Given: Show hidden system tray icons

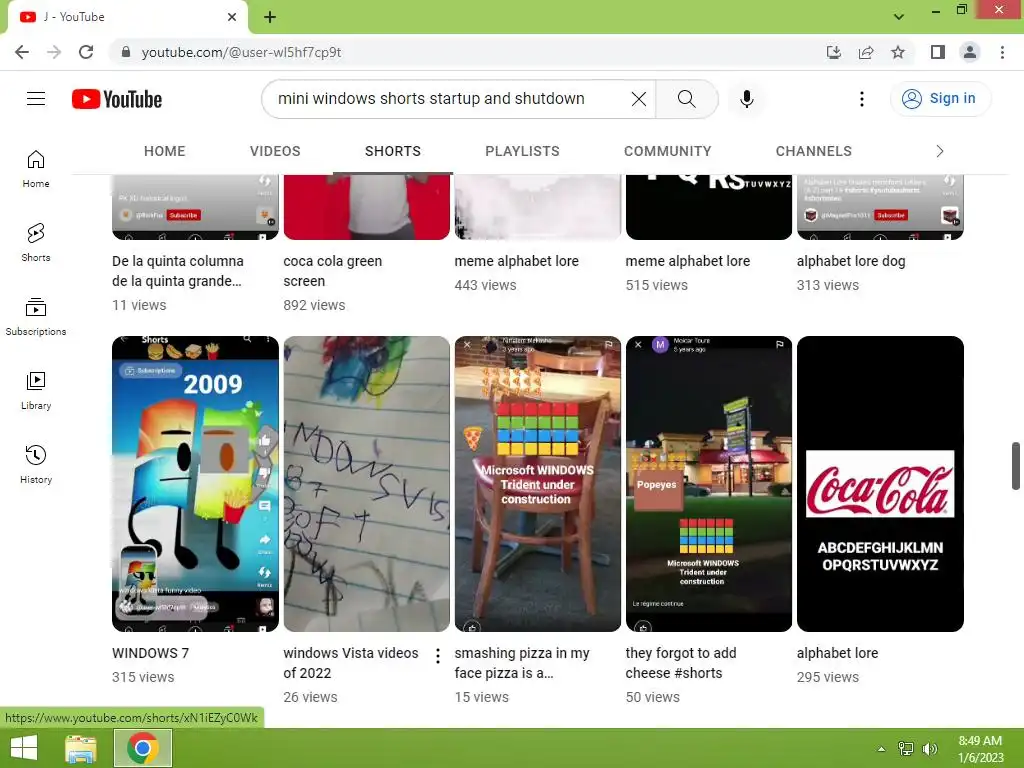Looking at the screenshot, I should [881, 749].
